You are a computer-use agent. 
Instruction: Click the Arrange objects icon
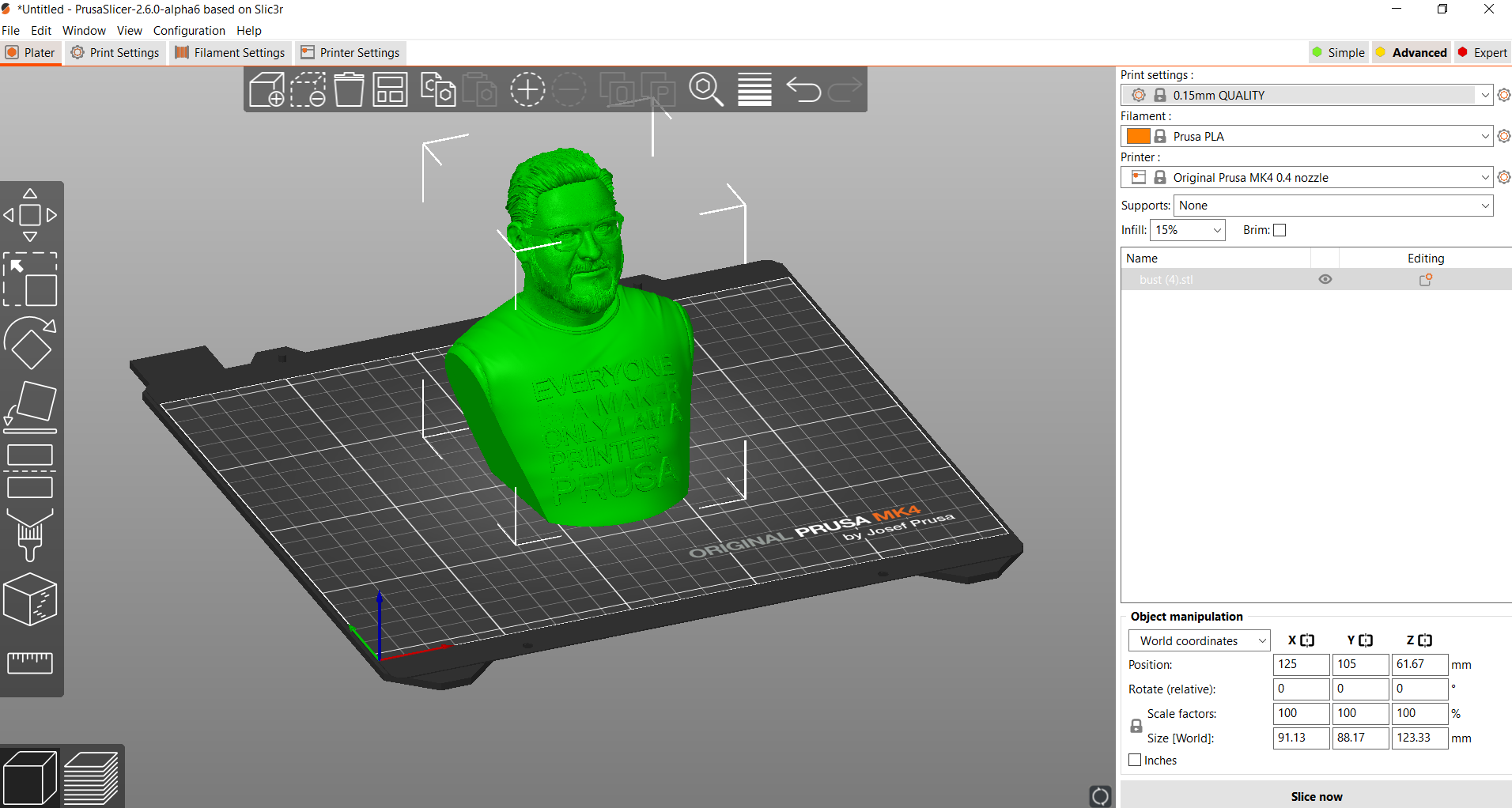[390, 89]
